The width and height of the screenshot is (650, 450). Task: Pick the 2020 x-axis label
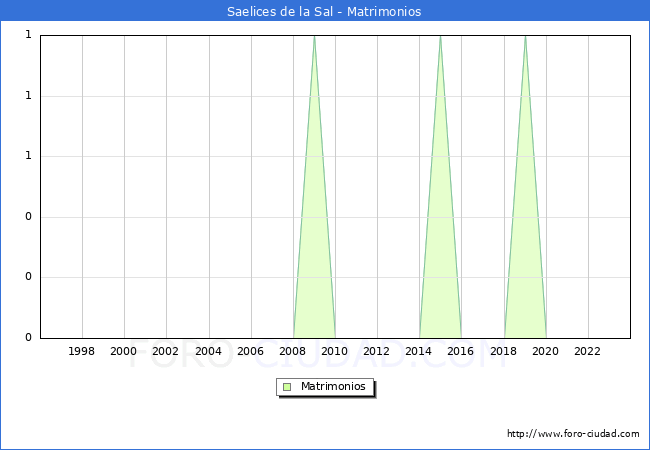pos(546,351)
